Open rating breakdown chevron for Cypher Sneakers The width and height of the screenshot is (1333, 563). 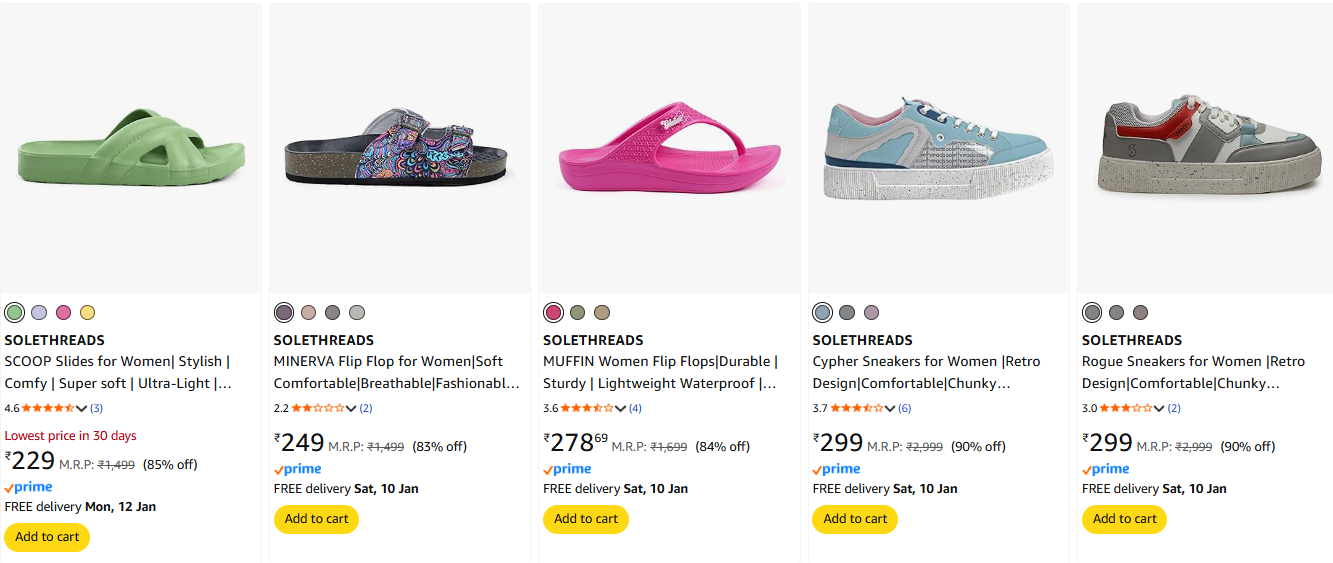pyautogui.click(x=890, y=408)
